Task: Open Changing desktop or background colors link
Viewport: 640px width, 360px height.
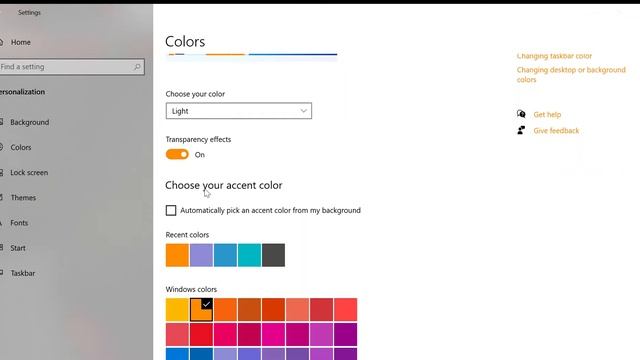Action: (571, 75)
